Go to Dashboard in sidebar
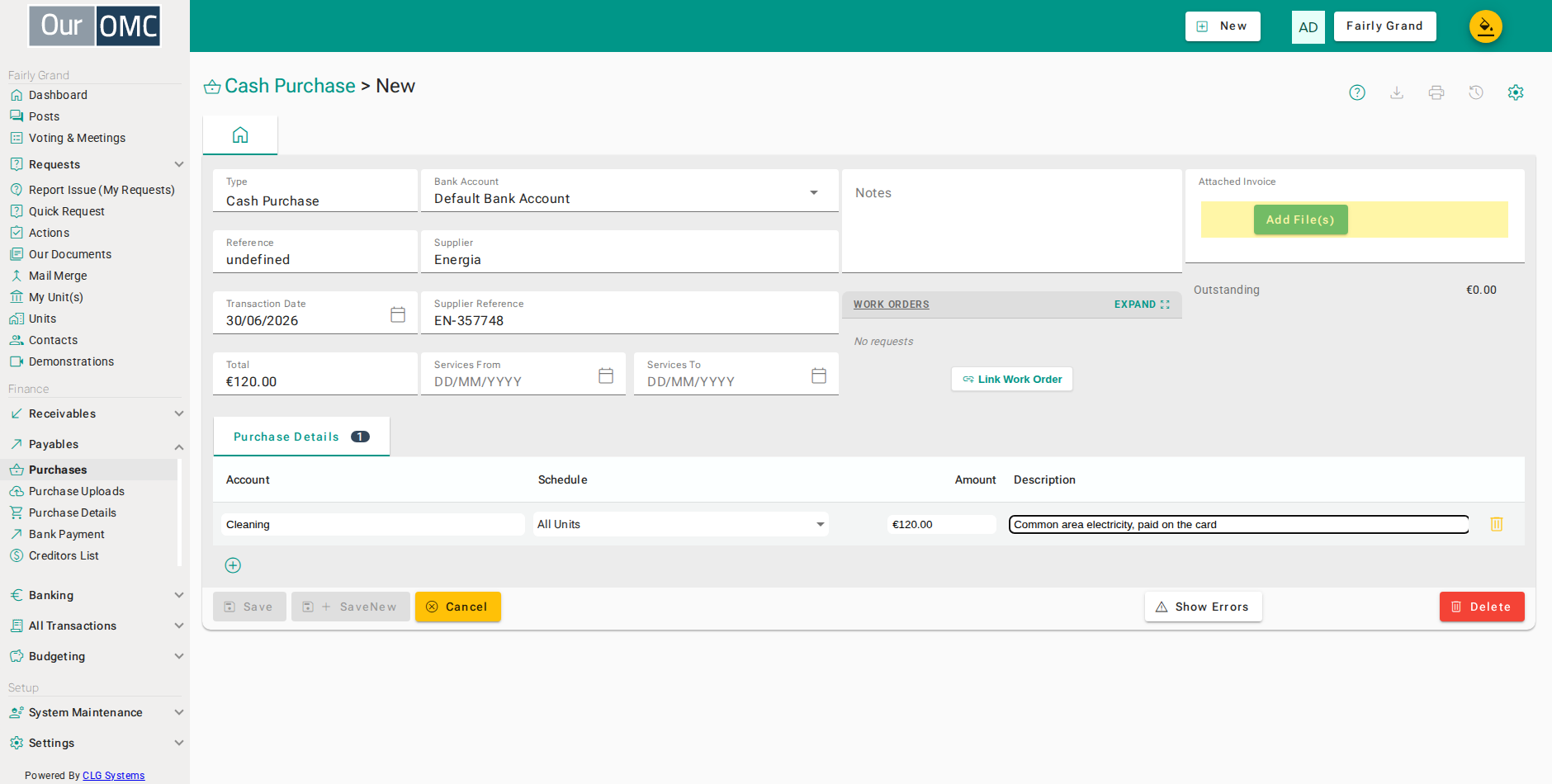 (58, 95)
